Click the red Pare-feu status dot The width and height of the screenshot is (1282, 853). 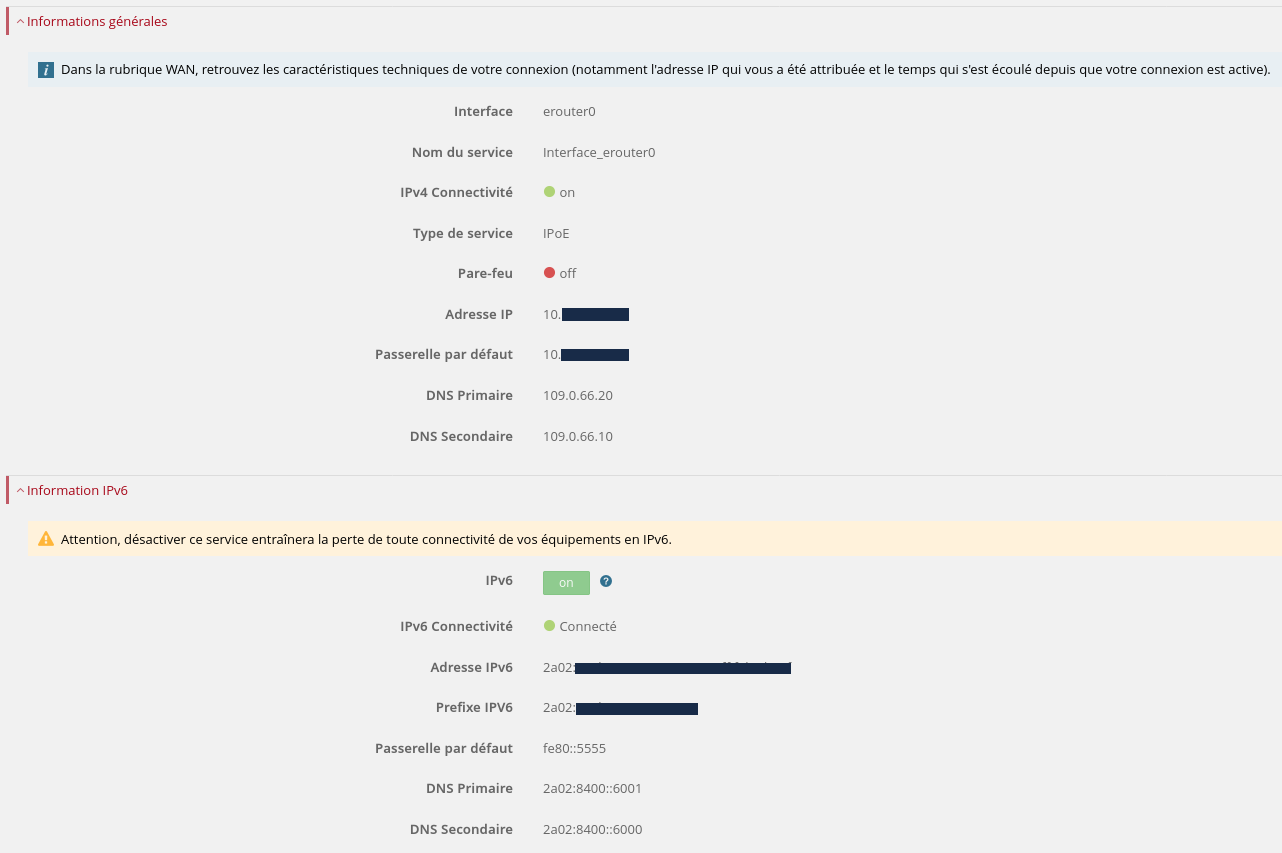549,272
